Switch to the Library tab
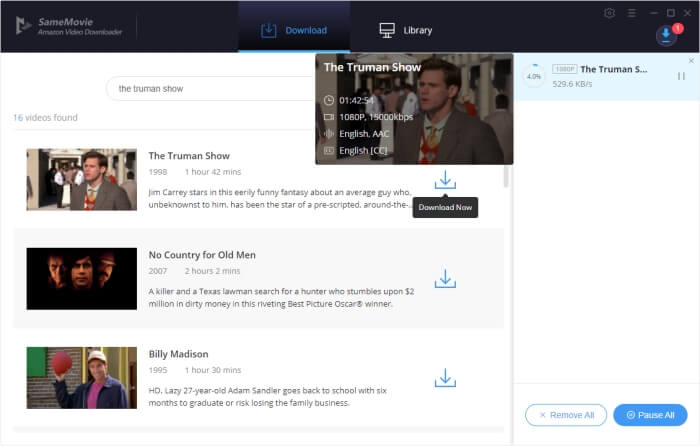Screen dimensions: 700x446 [405, 30]
